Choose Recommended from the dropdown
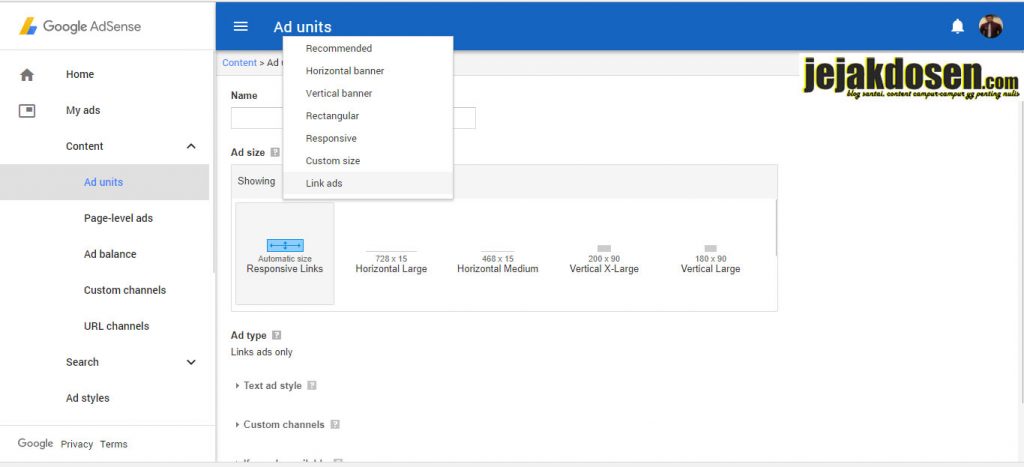This screenshot has height=467, width=1024. pos(368,48)
